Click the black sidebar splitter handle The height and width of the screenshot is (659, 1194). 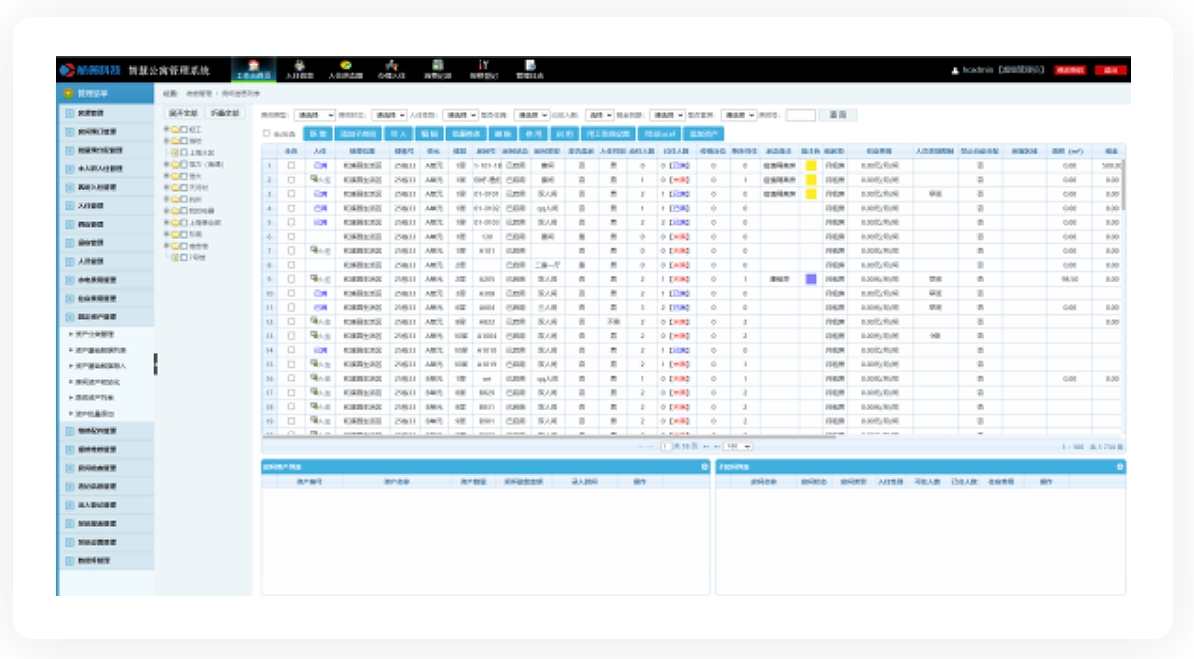(156, 365)
